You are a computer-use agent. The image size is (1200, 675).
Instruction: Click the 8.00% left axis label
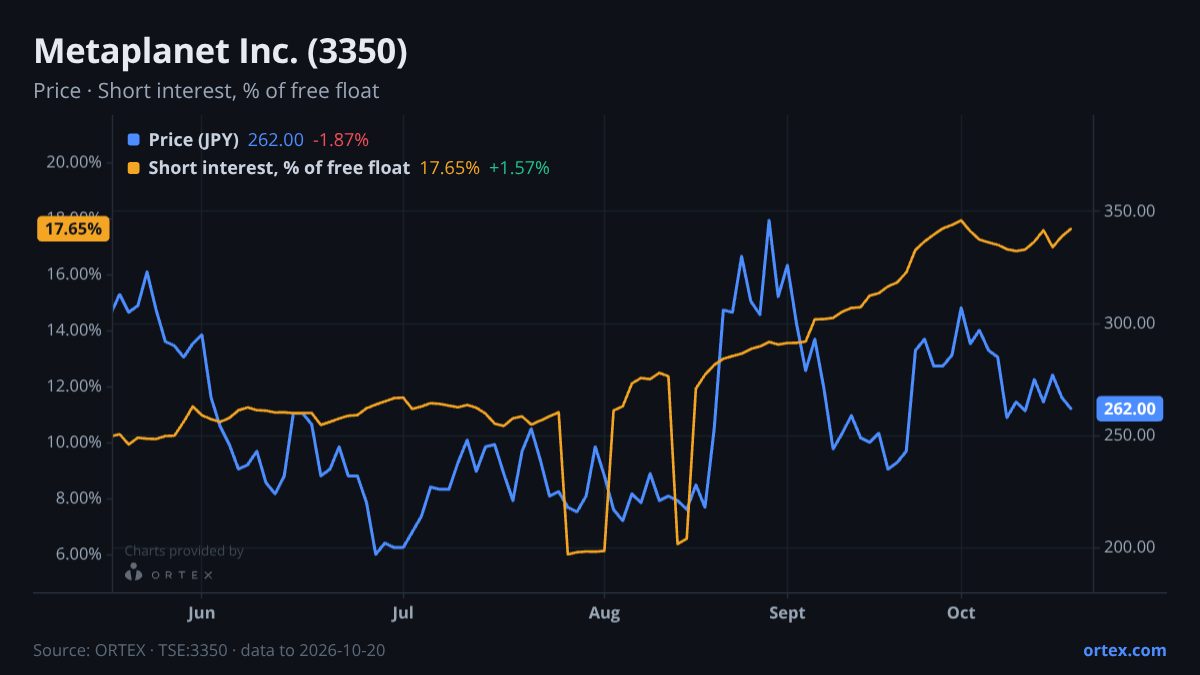point(78,498)
